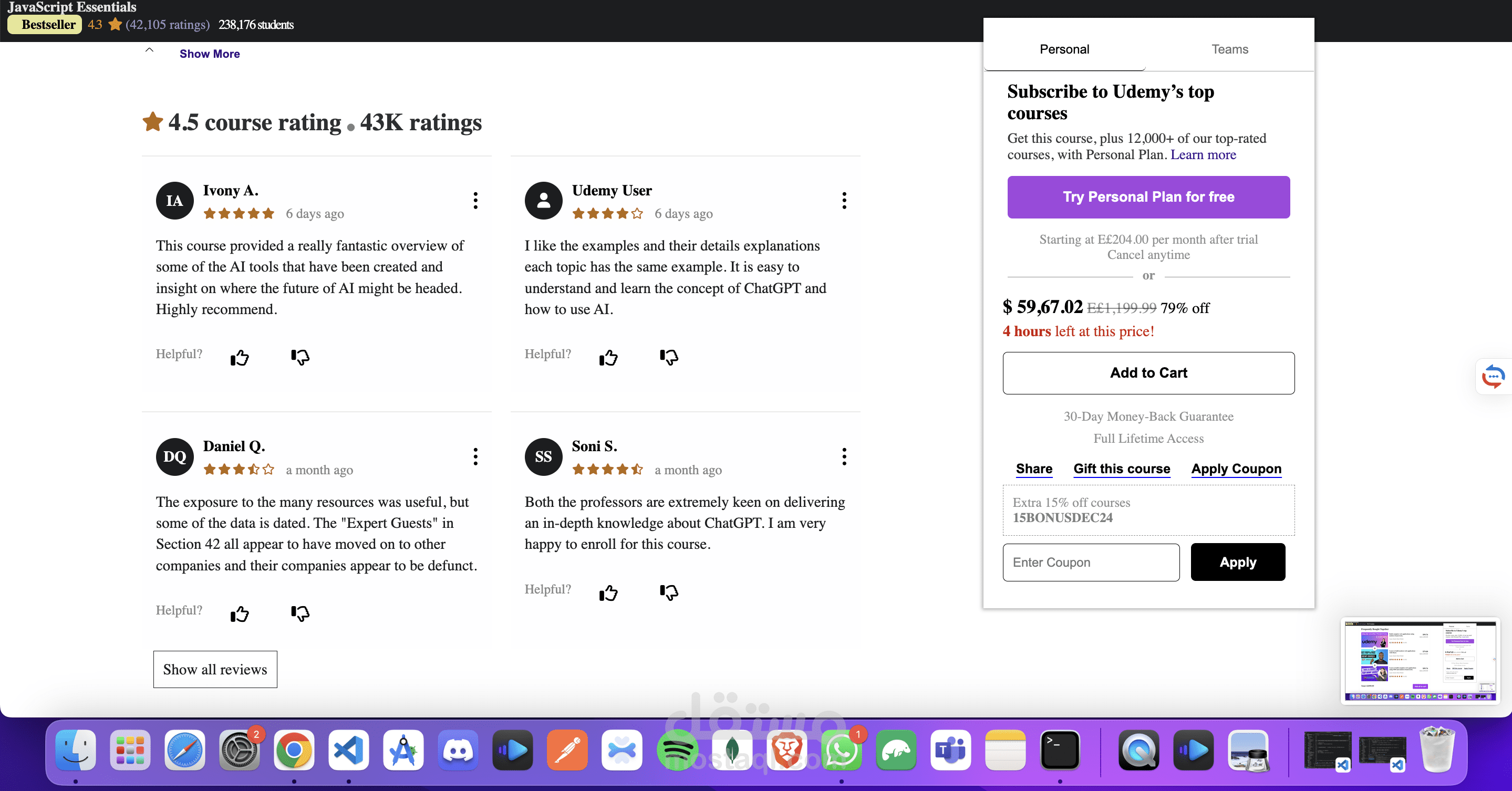Viewport: 1512px width, 791px height.
Task: Thumbs down Ivony A.'s review
Action: [300, 356]
